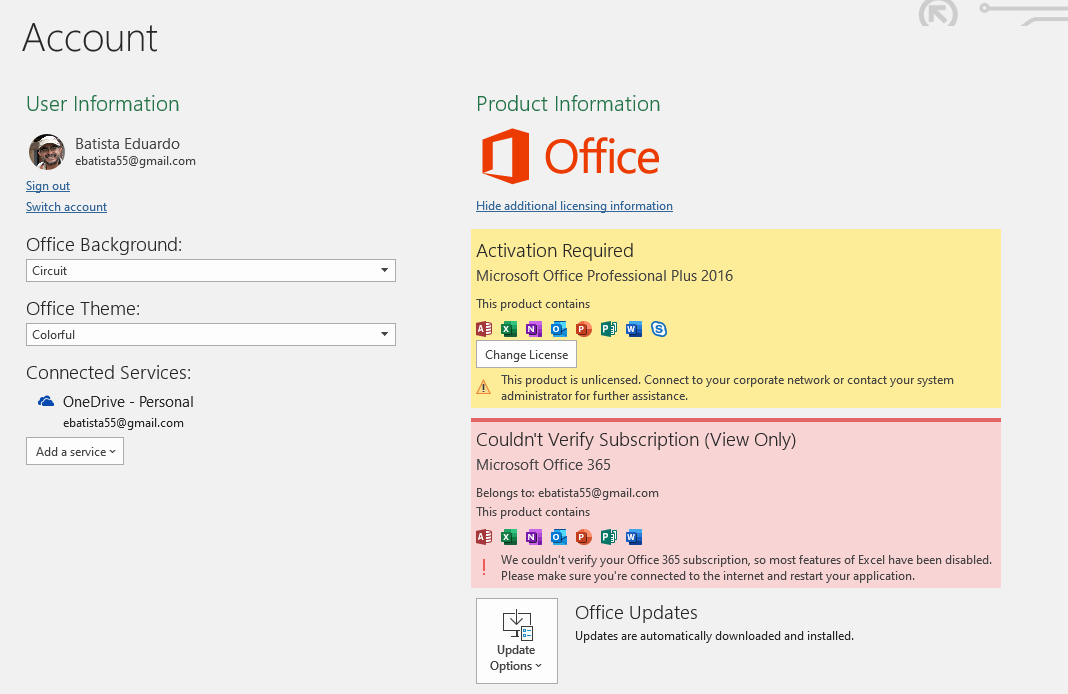Viewport: 1068px width, 694px height.
Task: Click the Activation Required heading
Action: (x=554, y=251)
